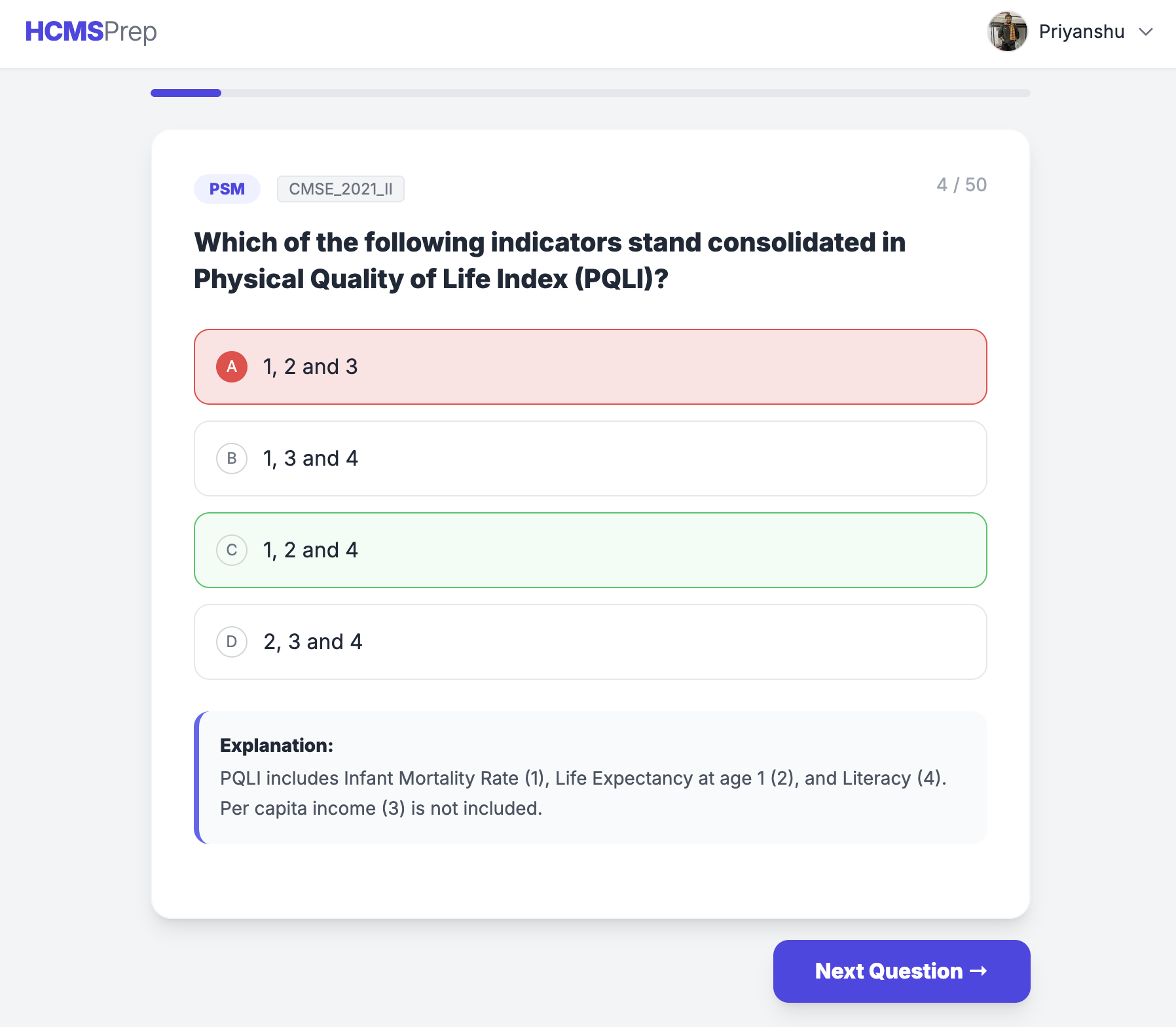Select the D radio circle

(x=232, y=642)
